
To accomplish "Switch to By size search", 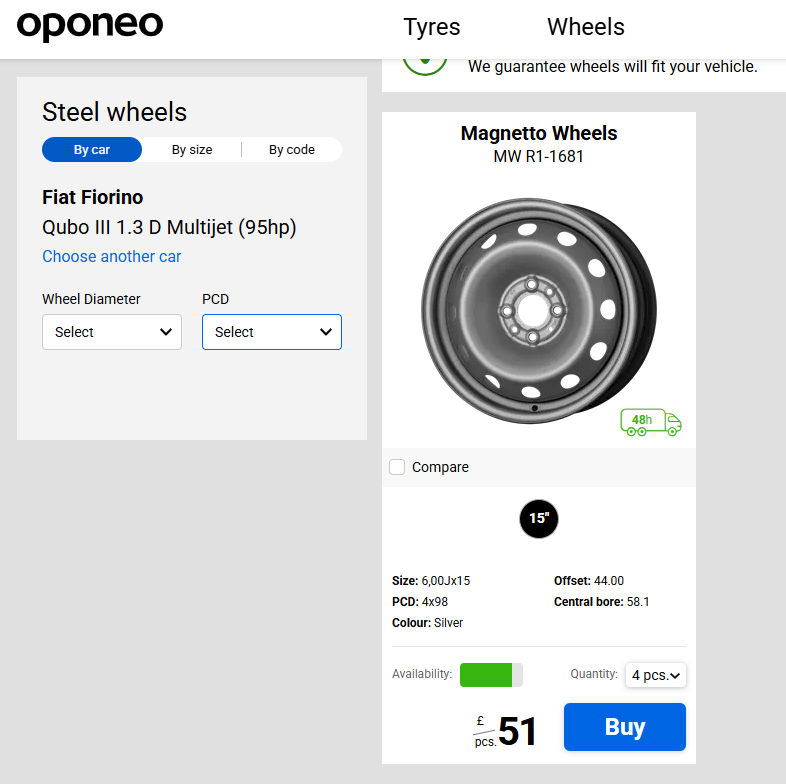I will pos(192,150).
